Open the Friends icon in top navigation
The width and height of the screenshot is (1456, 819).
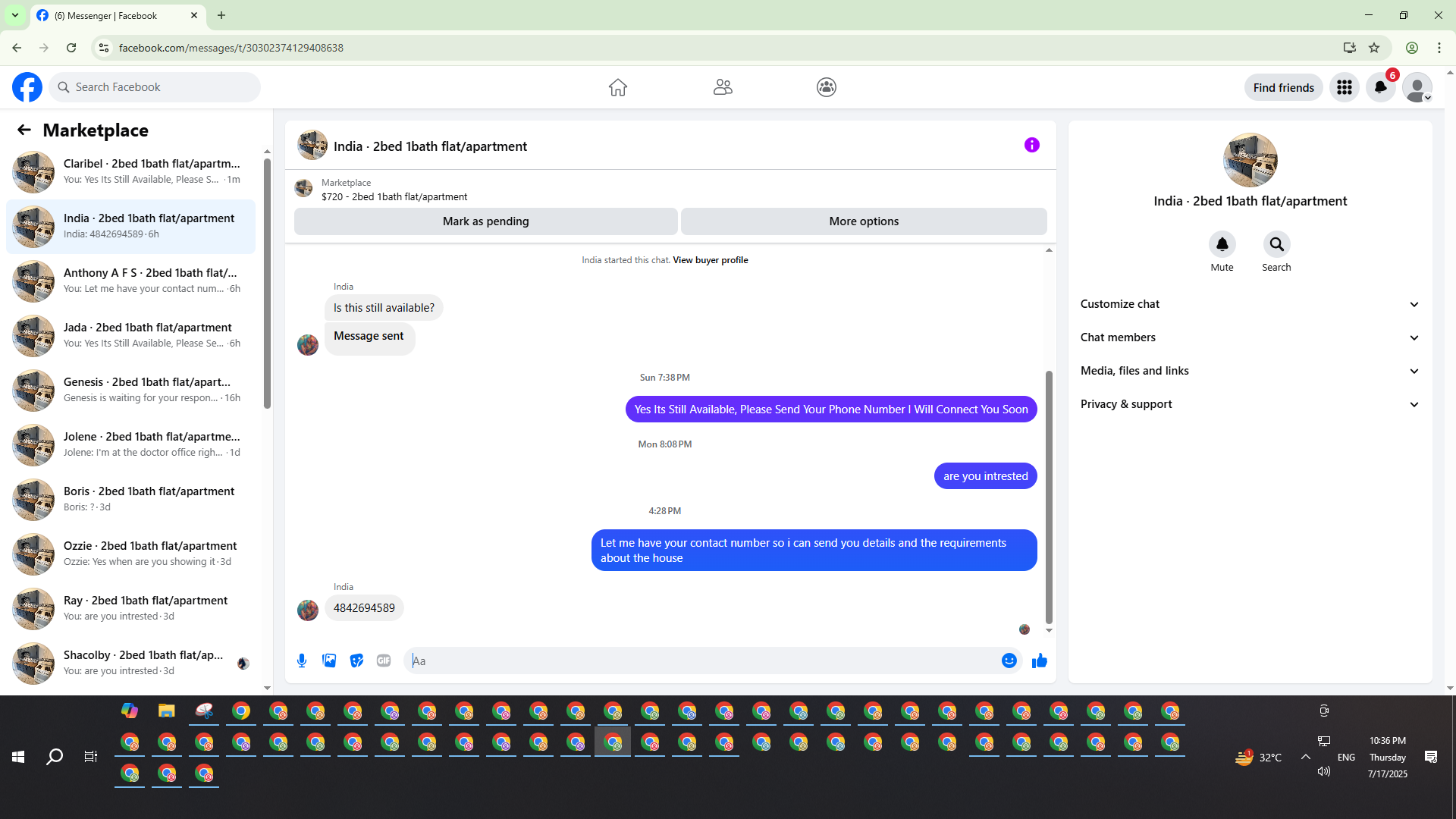pyautogui.click(x=723, y=87)
